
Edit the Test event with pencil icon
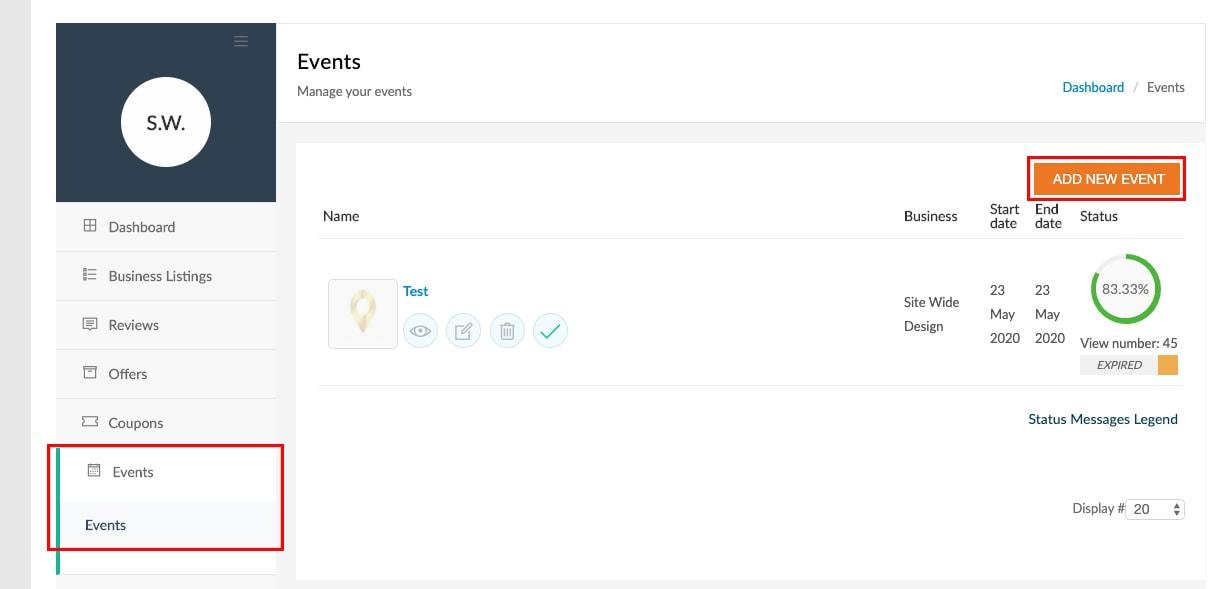[x=463, y=331]
